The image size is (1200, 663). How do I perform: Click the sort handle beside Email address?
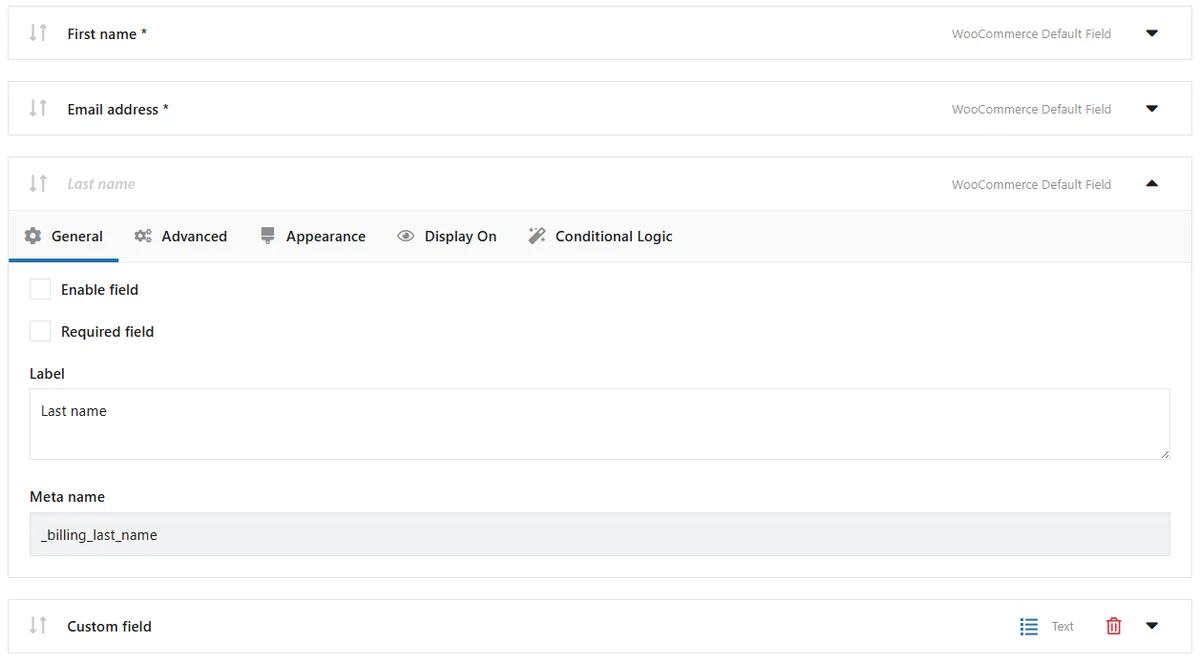coord(38,108)
